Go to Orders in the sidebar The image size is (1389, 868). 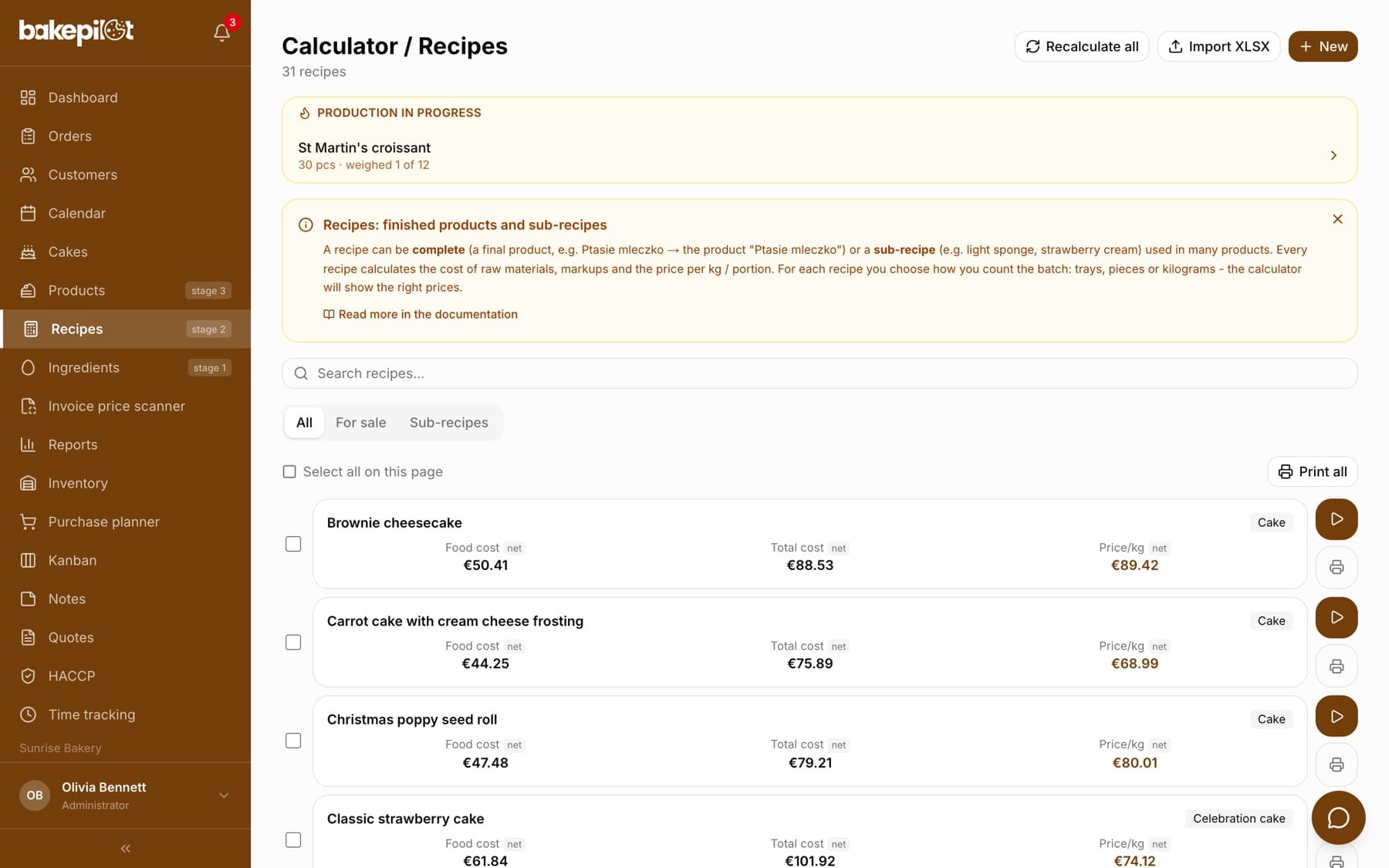(125, 136)
